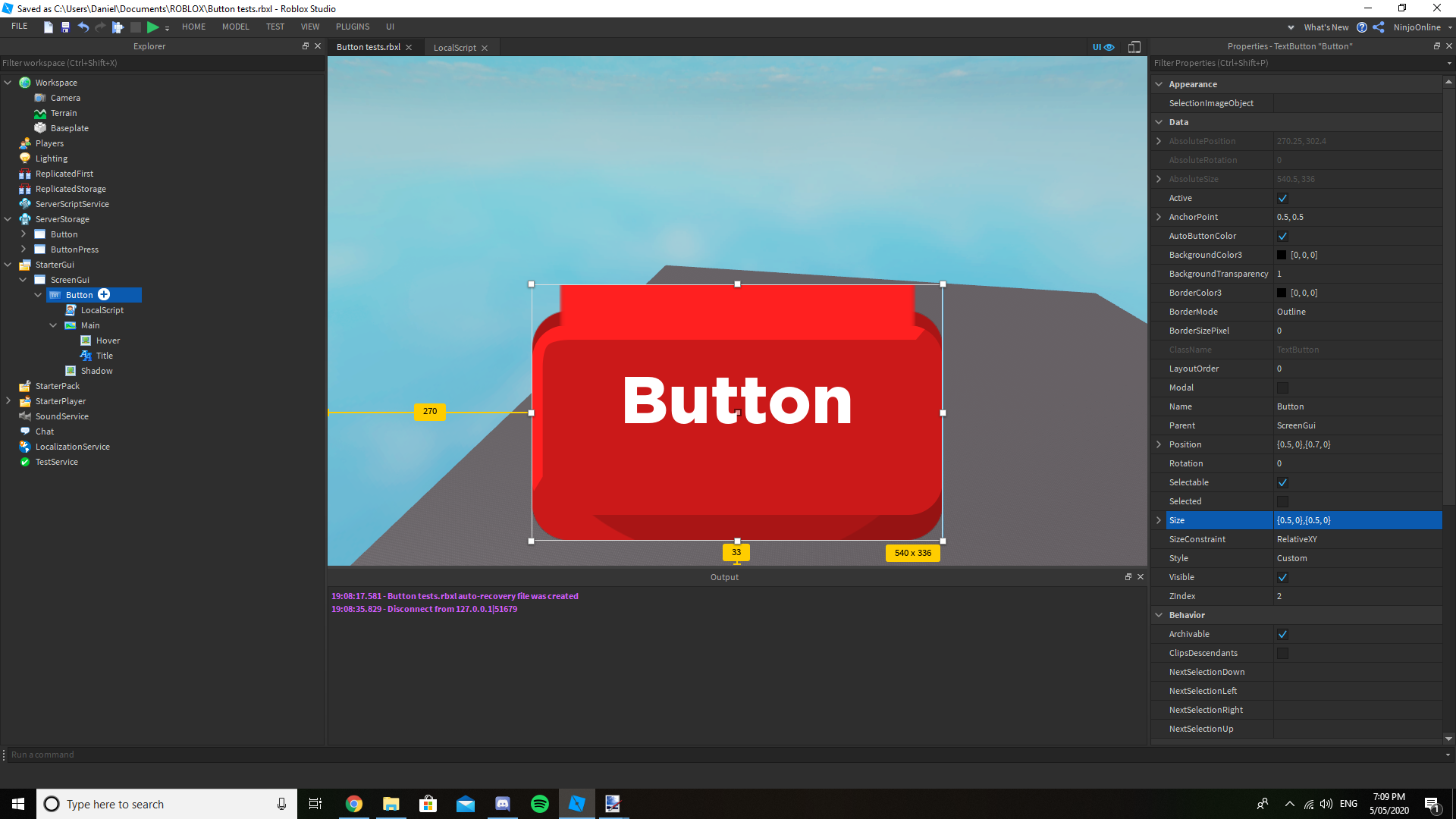
Task: Open Roblox Studio help question icon
Action: [1362, 27]
